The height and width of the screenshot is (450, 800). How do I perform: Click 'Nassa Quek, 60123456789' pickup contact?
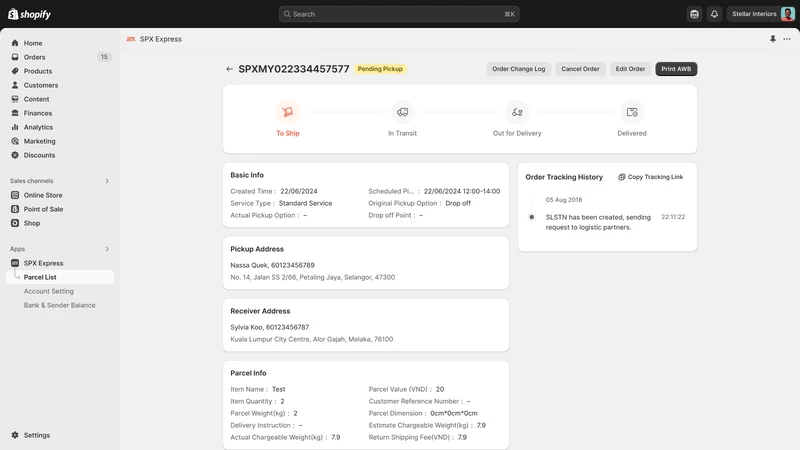click(x=272, y=265)
